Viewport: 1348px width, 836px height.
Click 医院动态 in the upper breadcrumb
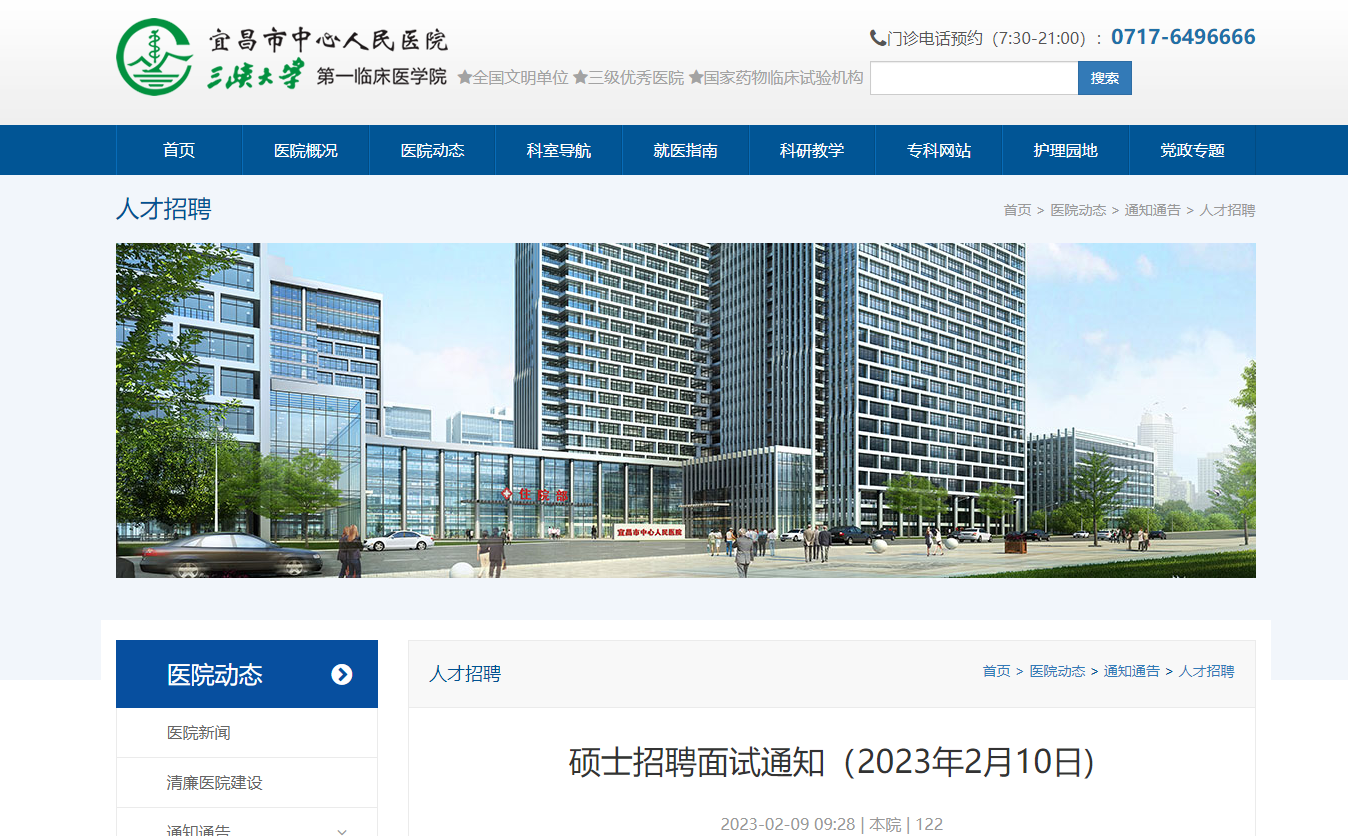[x=1078, y=210]
